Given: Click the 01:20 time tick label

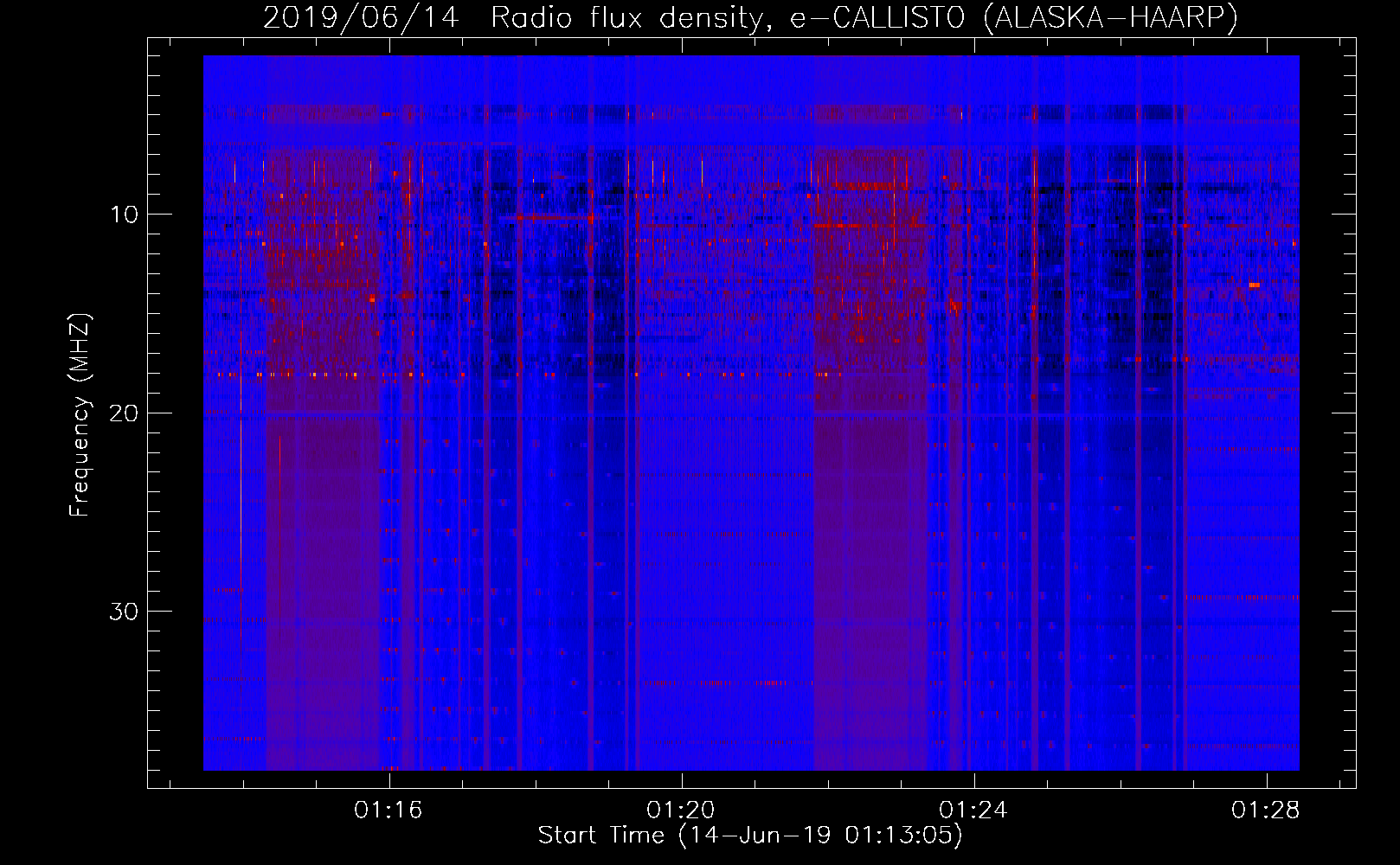Looking at the screenshot, I should point(681,811).
